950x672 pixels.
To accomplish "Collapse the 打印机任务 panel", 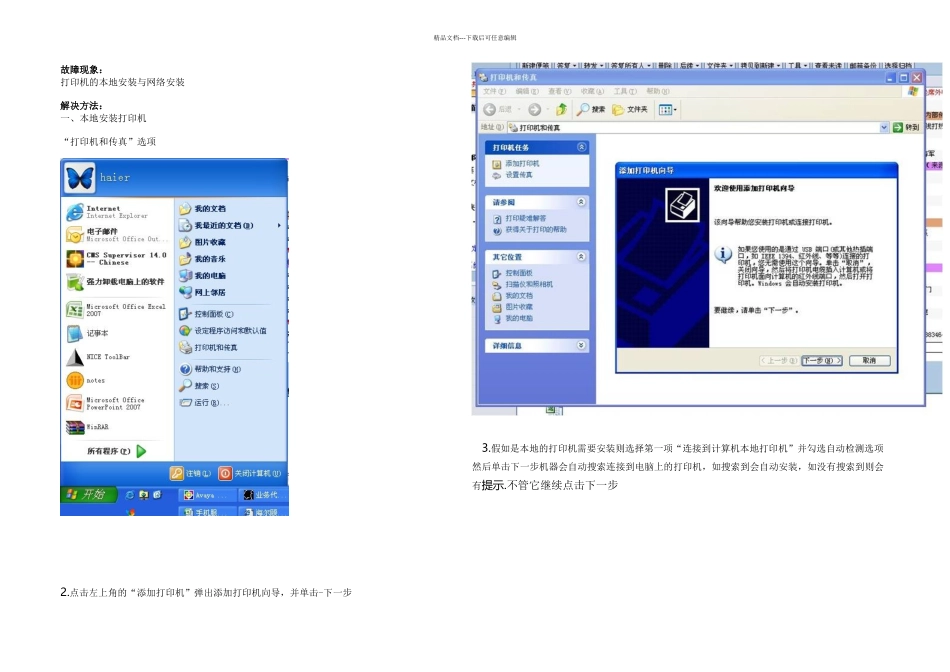I will [582, 147].
